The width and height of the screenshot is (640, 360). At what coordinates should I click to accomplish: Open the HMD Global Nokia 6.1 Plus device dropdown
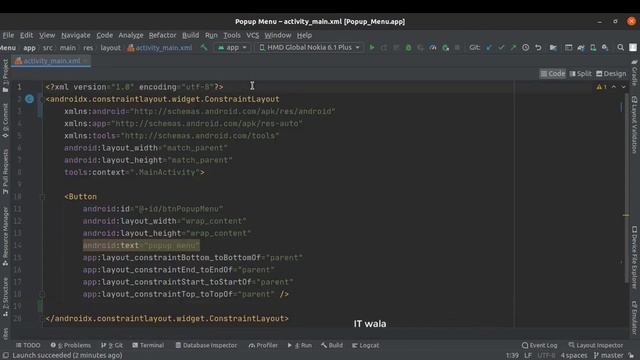[x=310, y=48]
